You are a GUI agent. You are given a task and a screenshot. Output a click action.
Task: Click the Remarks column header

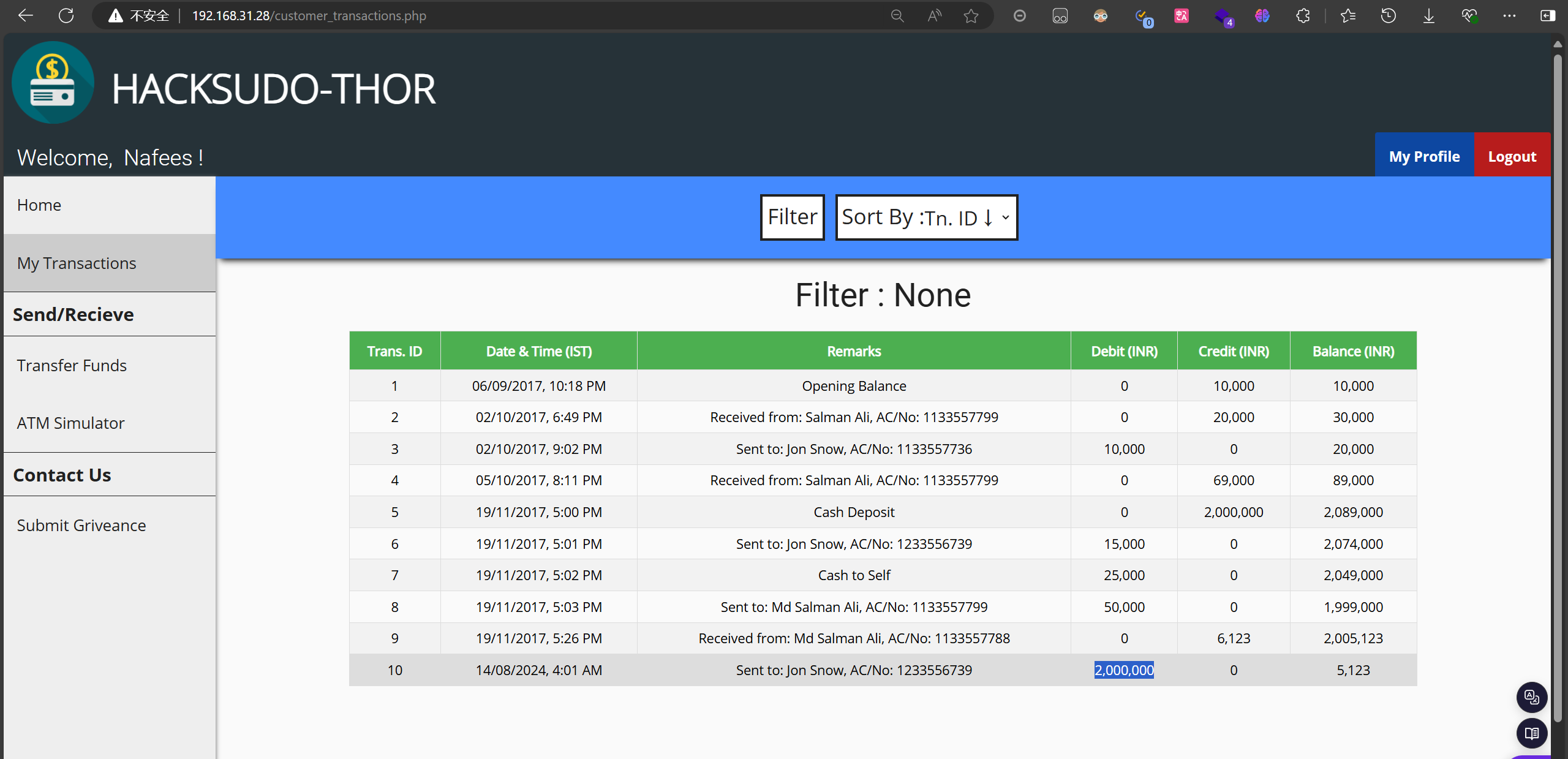point(854,351)
